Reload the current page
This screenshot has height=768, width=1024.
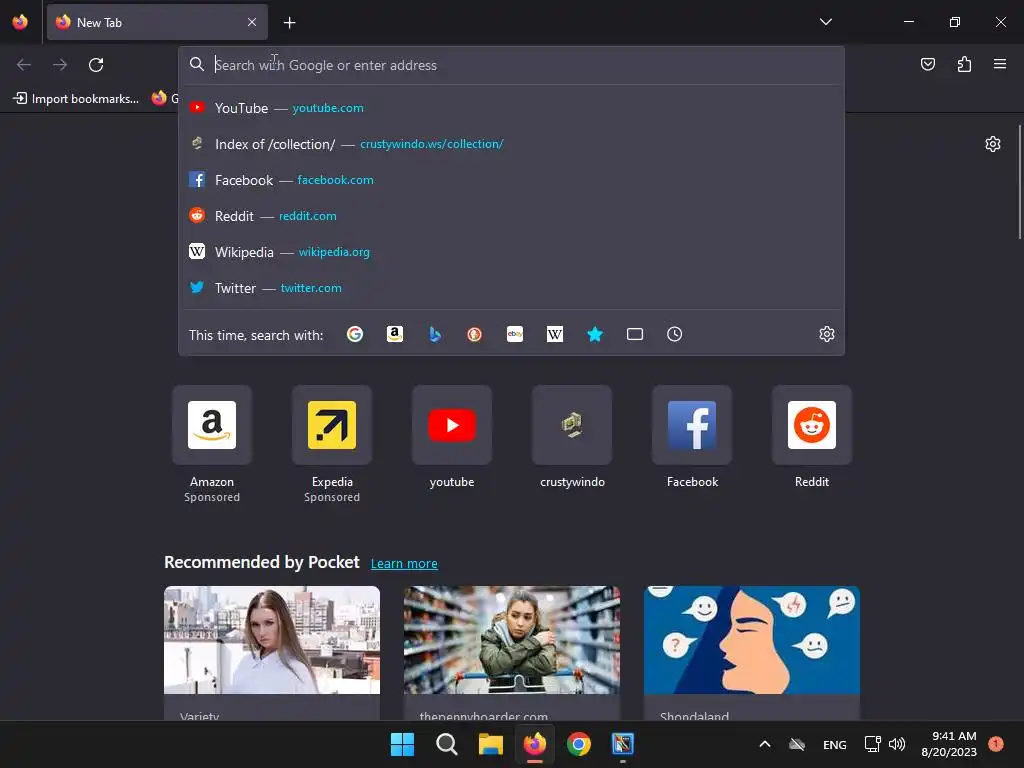pyautogui.click(x=96, y=65)
